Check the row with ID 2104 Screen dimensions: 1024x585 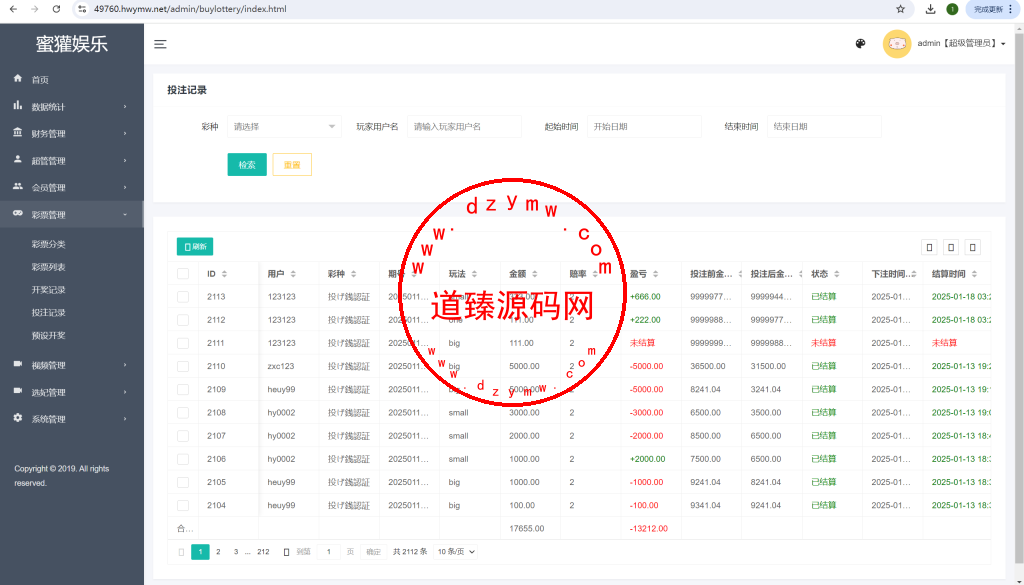[183, 505]
